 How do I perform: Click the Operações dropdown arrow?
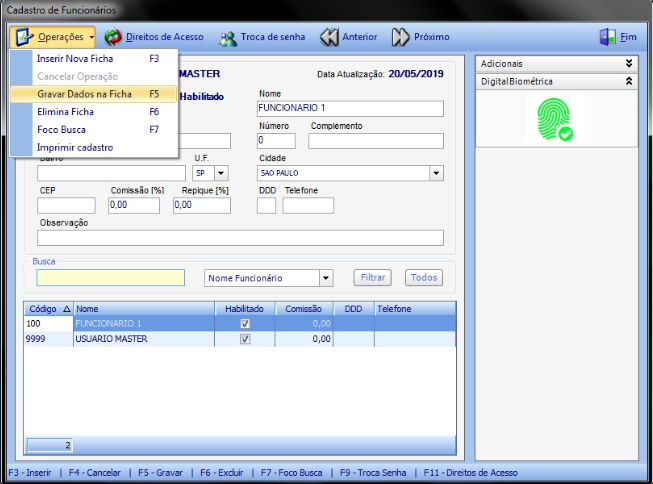tap(91, 37)
